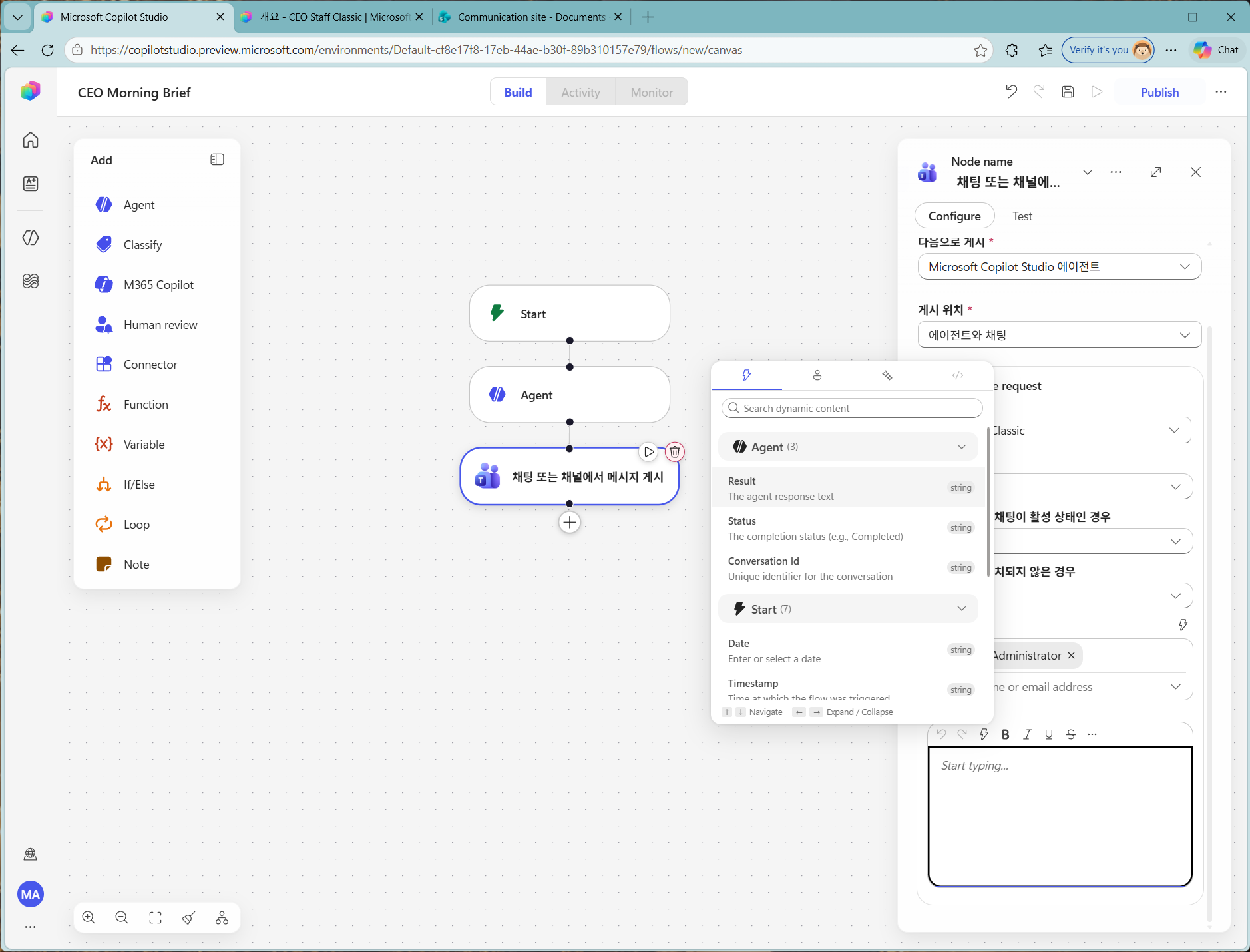
Task: Add a Function node
Action: click(157, 404)
